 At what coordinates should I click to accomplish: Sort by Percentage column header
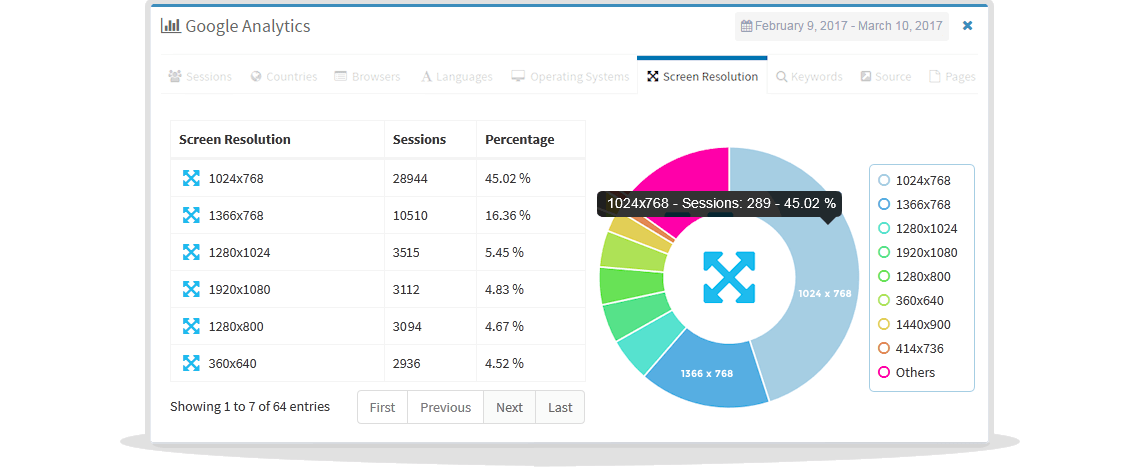531,140
